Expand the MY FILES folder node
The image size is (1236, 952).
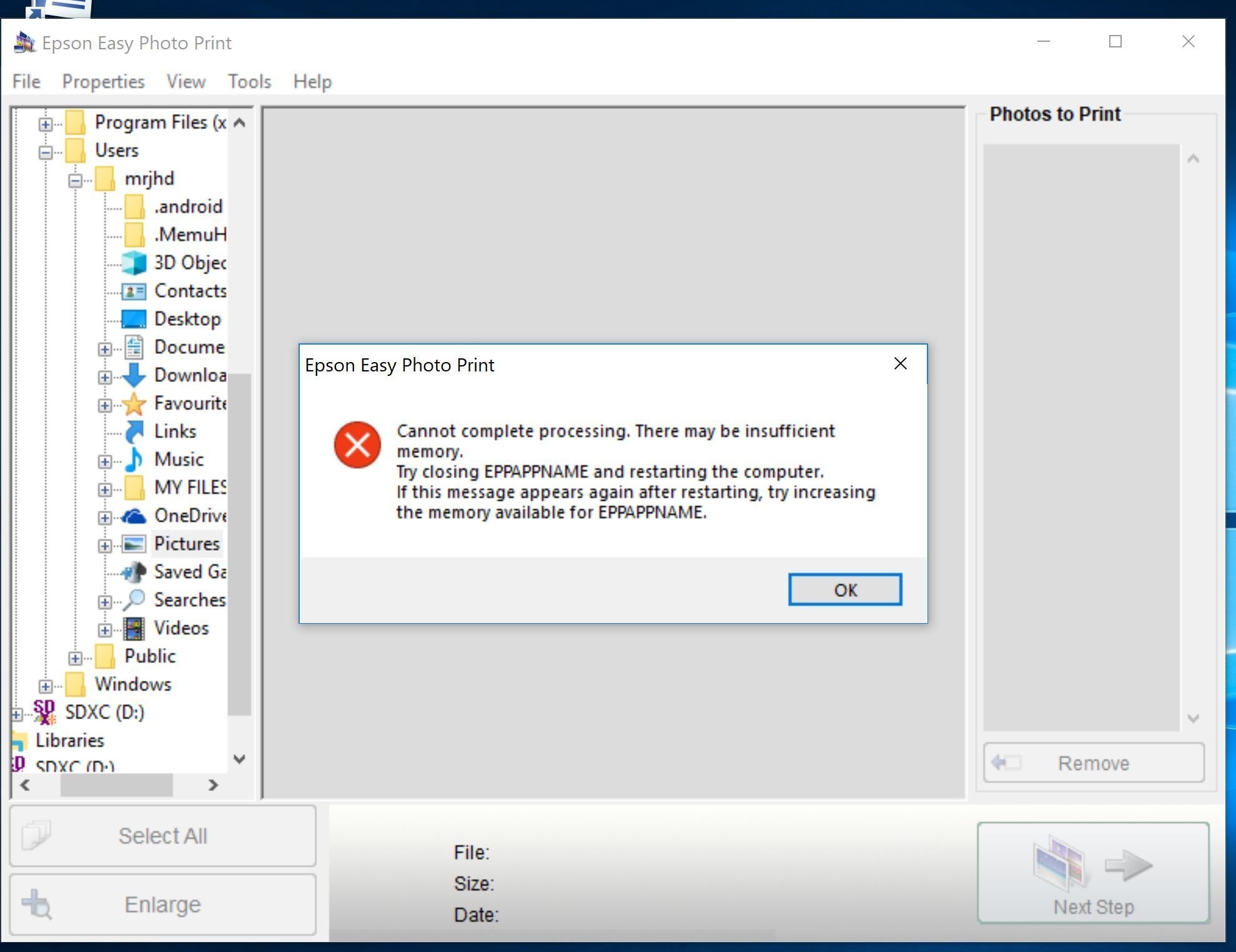(x=105, y=489)
